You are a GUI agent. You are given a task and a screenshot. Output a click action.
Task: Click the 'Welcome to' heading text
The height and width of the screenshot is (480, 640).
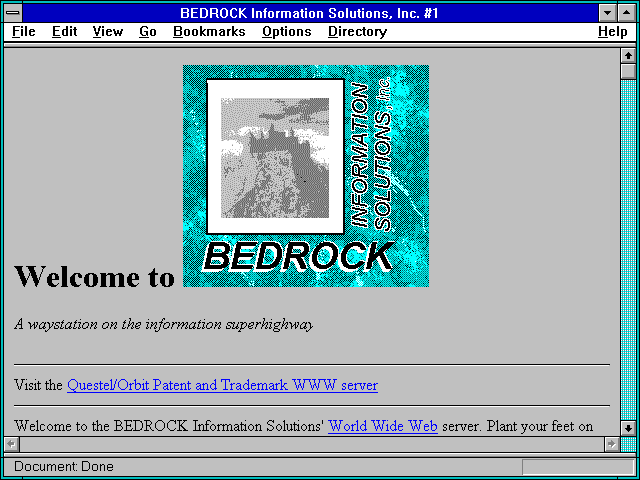point(94,276)
